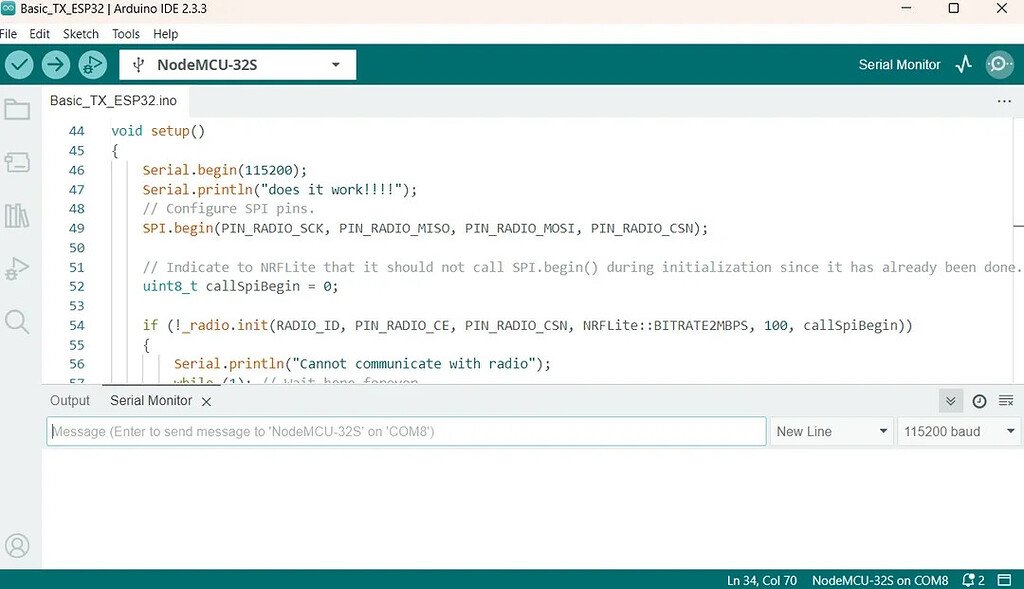Open the Sketch menu
Image resolution: width=1024 pixels, height=589 pixels.
click(x=80, y=34)
